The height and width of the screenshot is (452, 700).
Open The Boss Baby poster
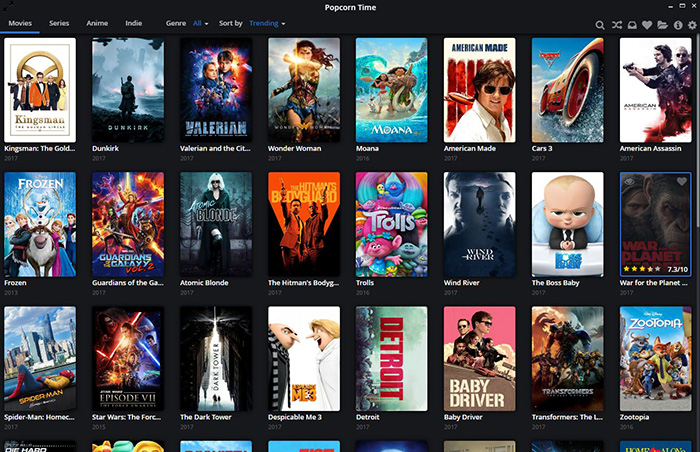(567, 224)
